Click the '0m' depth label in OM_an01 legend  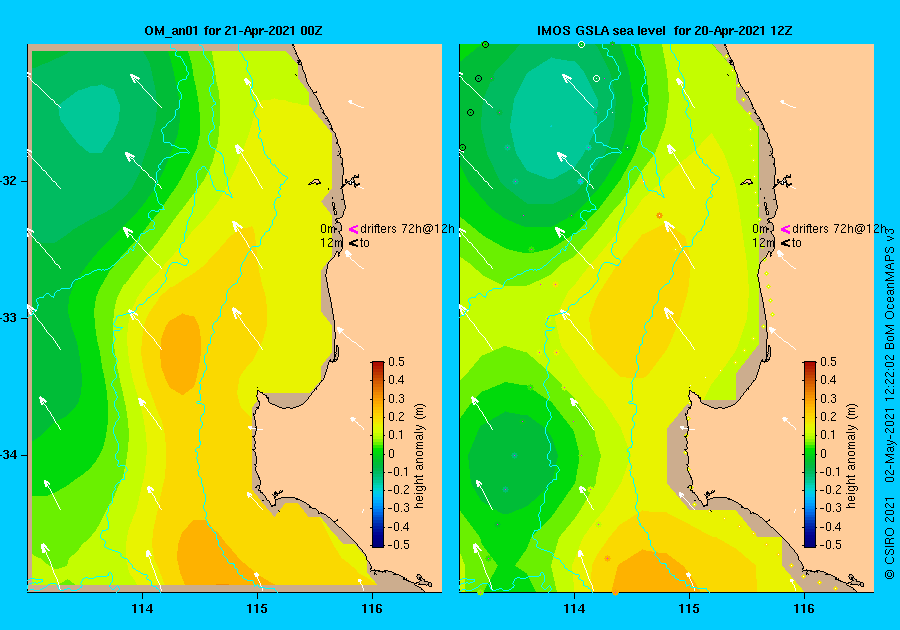pos(328,229)
